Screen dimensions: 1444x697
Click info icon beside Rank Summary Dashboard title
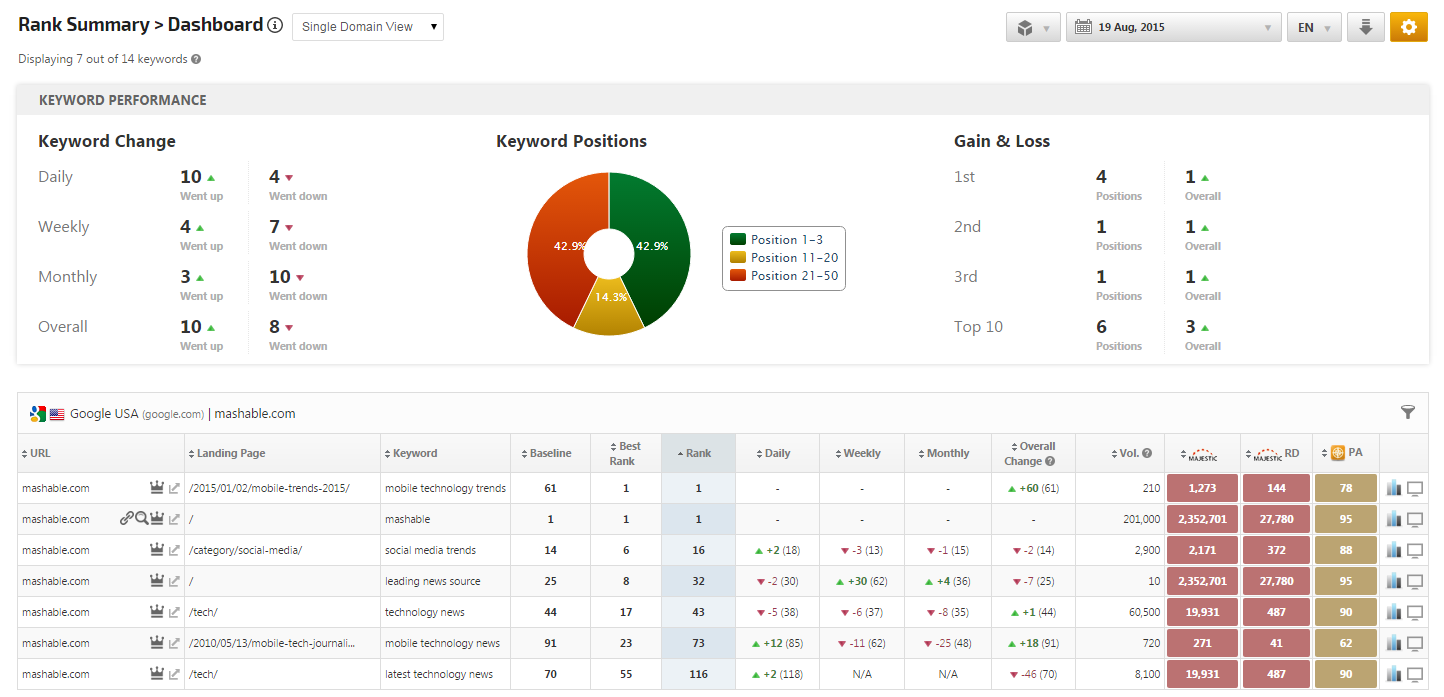(275, 26)
